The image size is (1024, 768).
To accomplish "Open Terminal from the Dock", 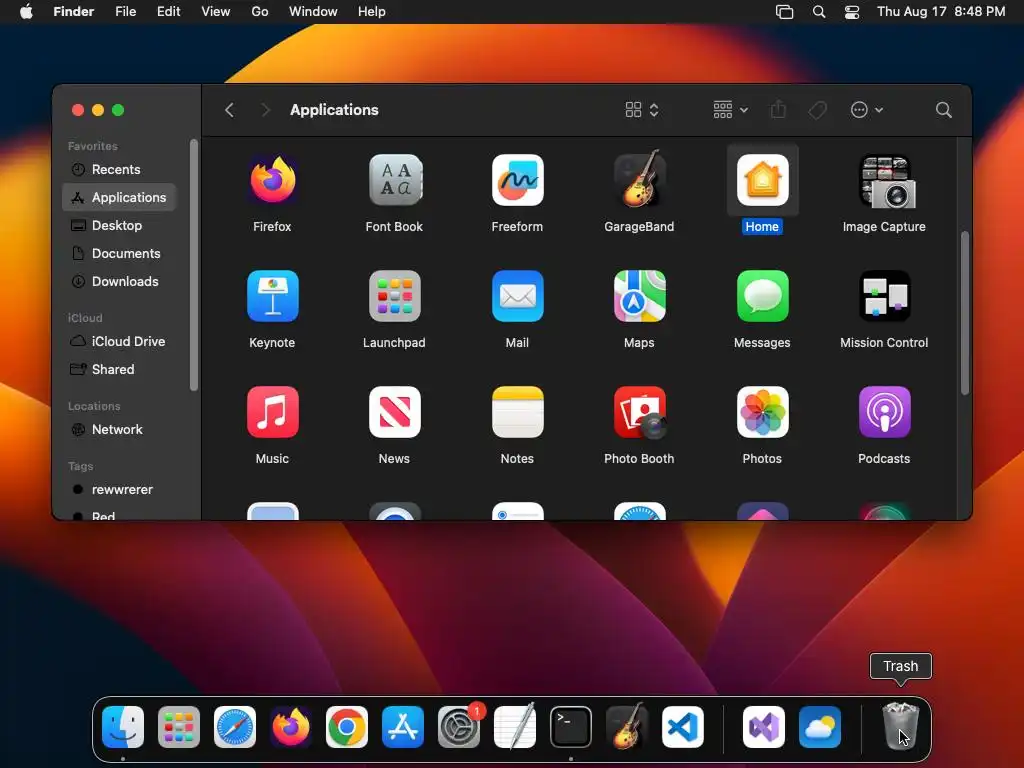I will pos(571,727).
